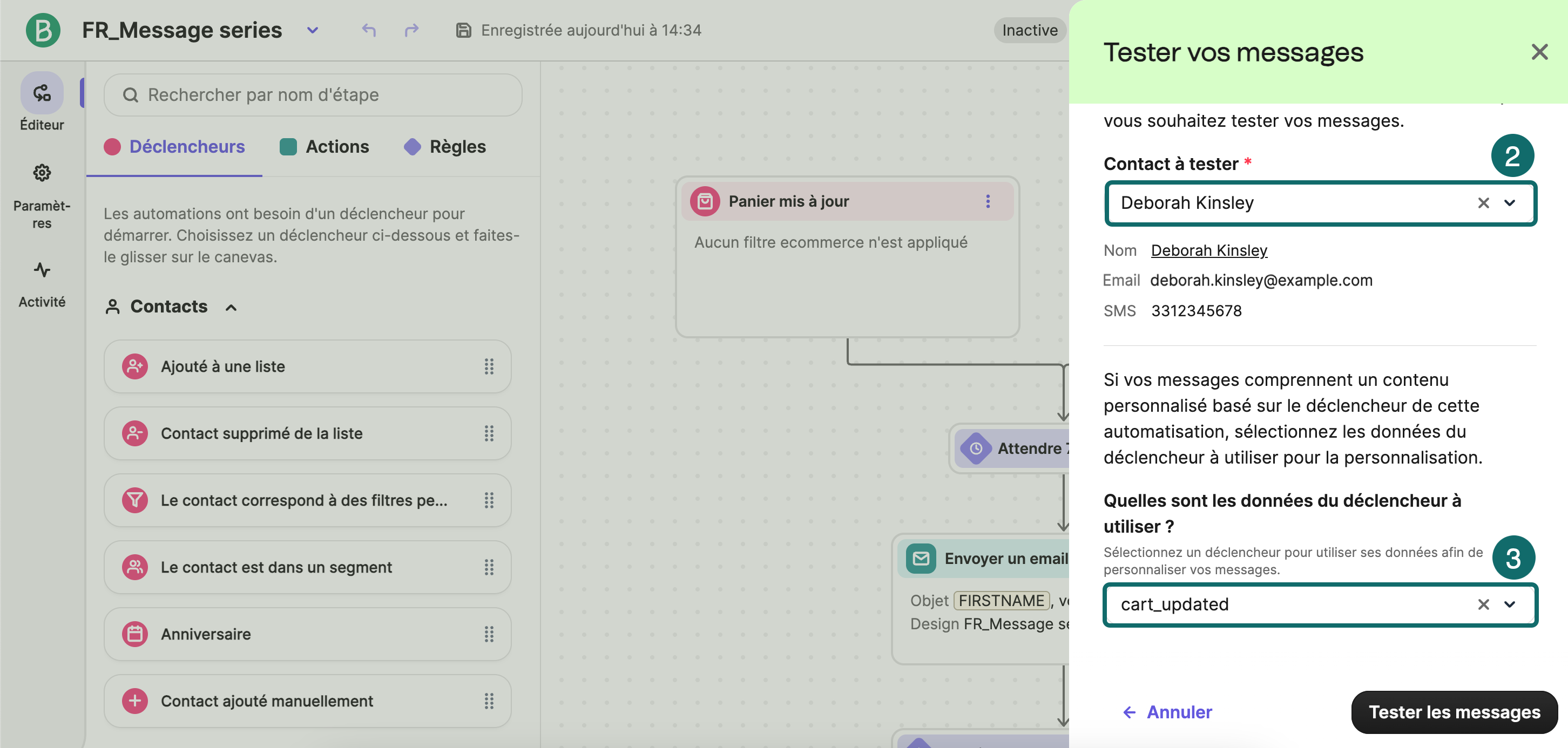The width and height of the screenshot is (1568, 748).
Task: Click the Brevo logo icon
Action: pyautogui.click(x=43, y=30)
